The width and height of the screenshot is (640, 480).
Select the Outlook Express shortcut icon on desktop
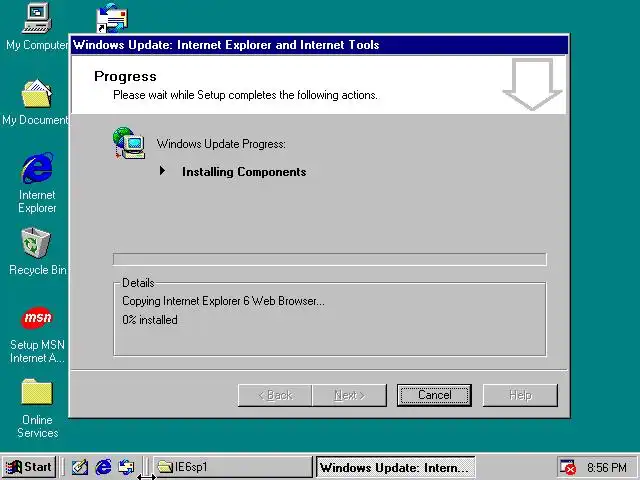pyautogui.click(x=112, y=18)
